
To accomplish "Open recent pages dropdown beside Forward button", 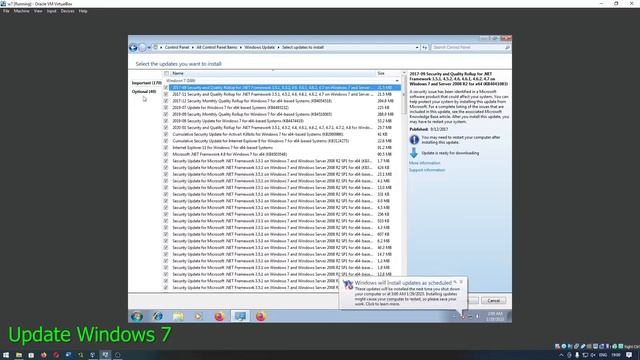I will [x=149, y=48].
